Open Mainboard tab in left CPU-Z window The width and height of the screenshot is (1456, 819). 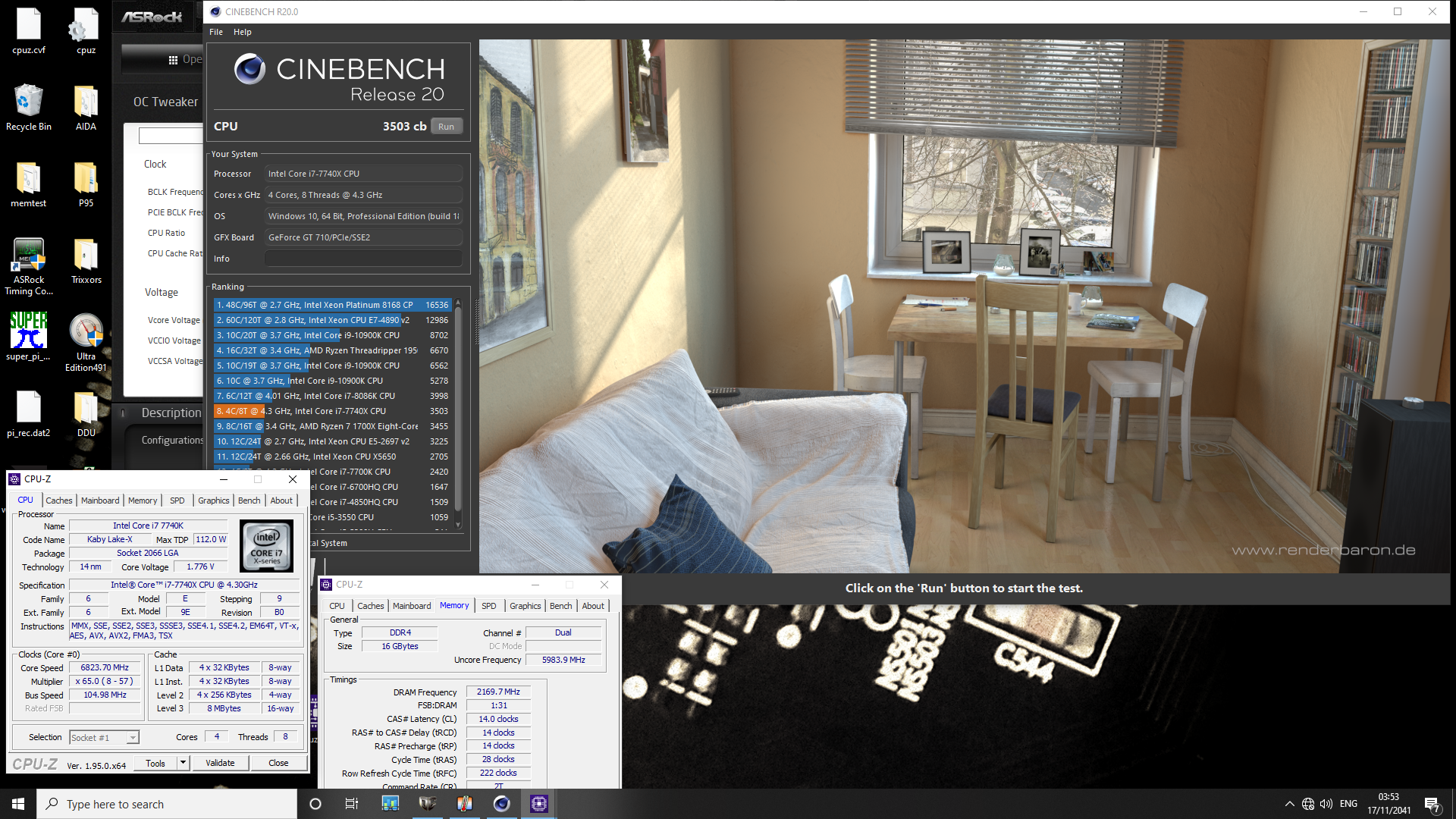[x=100, y=500]
